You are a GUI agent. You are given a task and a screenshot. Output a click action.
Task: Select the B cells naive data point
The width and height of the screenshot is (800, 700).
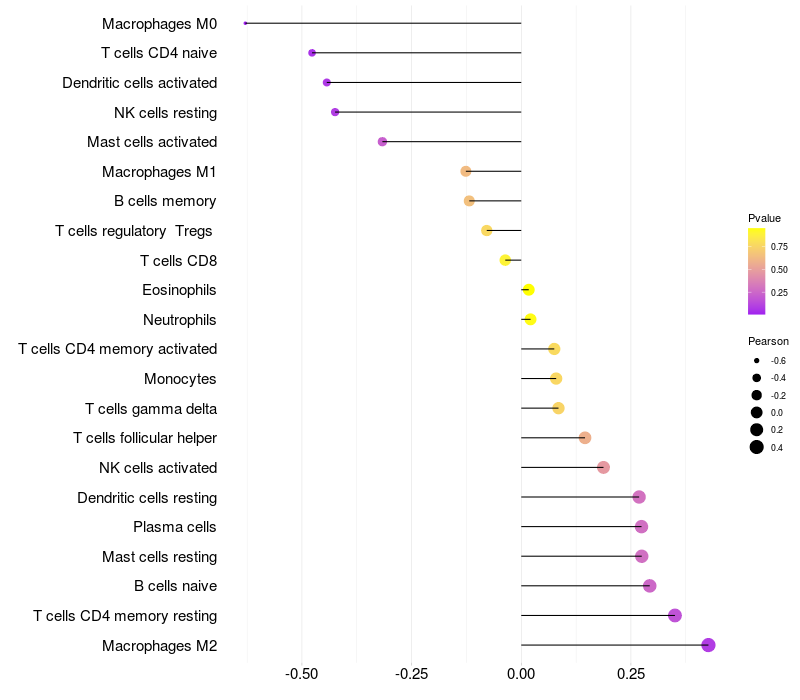[x=649, y=586]
